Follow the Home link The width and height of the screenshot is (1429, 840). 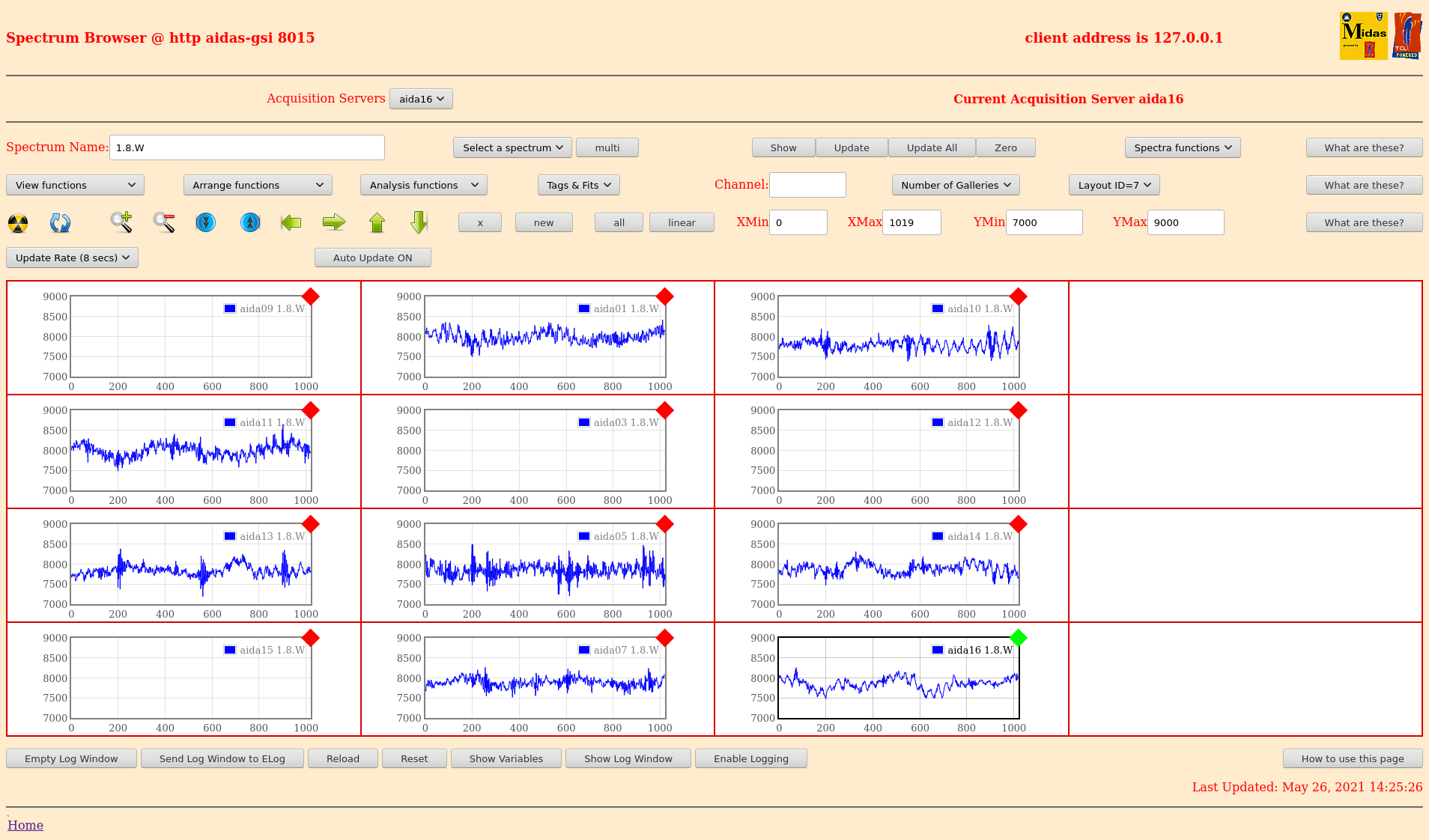pos(25,825)
